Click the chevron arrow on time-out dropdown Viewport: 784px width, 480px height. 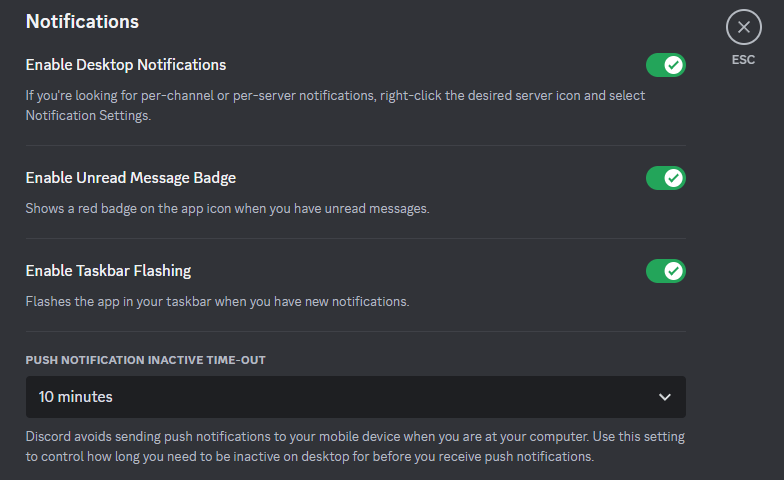[665, 397]
